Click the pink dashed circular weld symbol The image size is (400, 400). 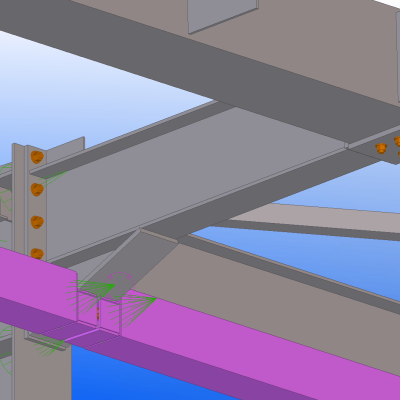coord(120,282)
